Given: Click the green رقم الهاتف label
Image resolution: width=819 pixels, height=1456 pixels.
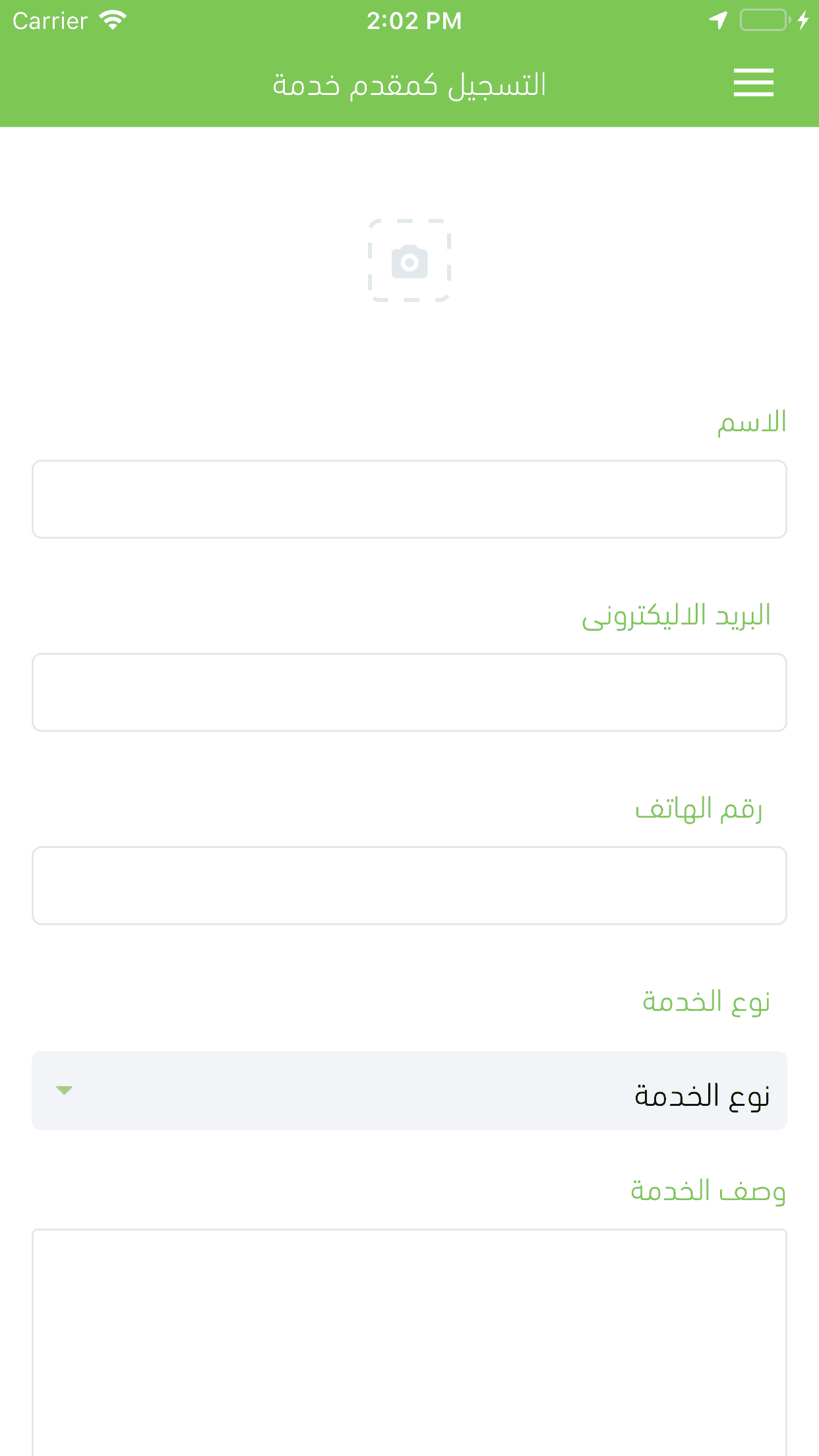Looking at the screenshot, I should pyautogui.click(x=698, y=809).
